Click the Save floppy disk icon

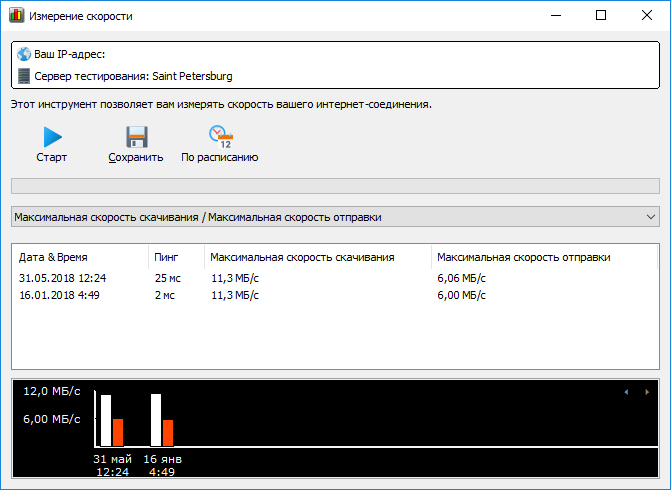pos(136,137)
